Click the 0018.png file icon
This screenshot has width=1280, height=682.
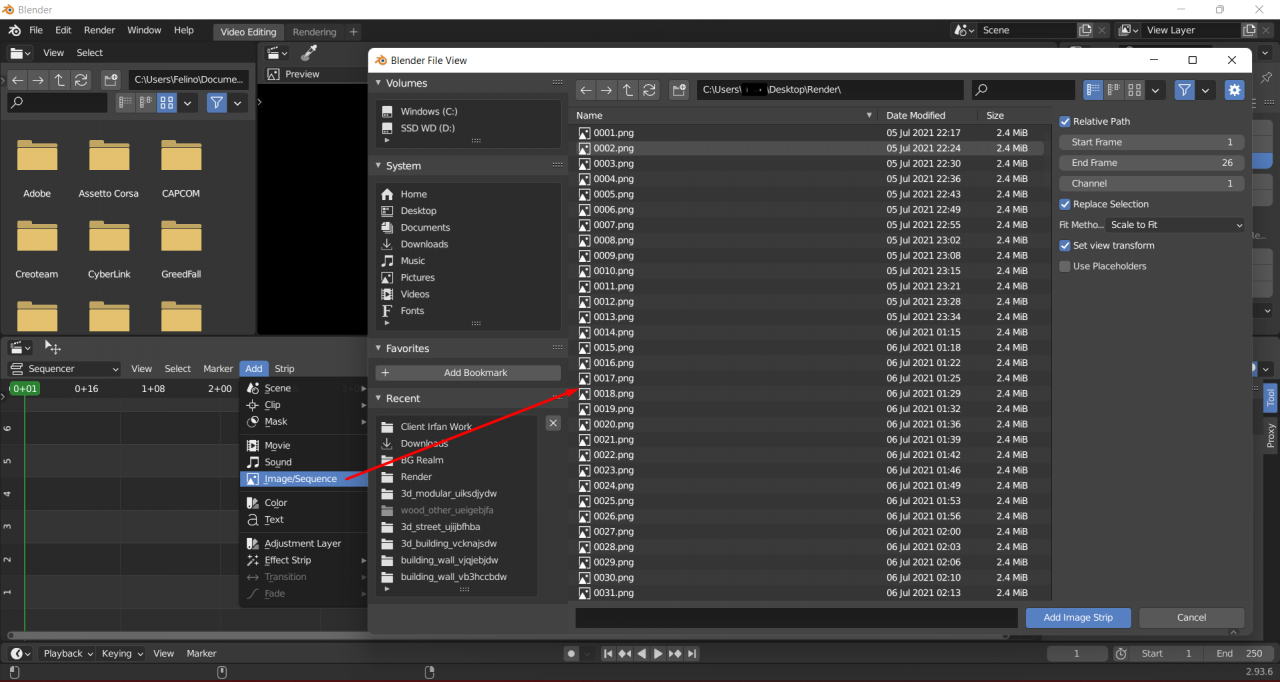pos(585,394)
